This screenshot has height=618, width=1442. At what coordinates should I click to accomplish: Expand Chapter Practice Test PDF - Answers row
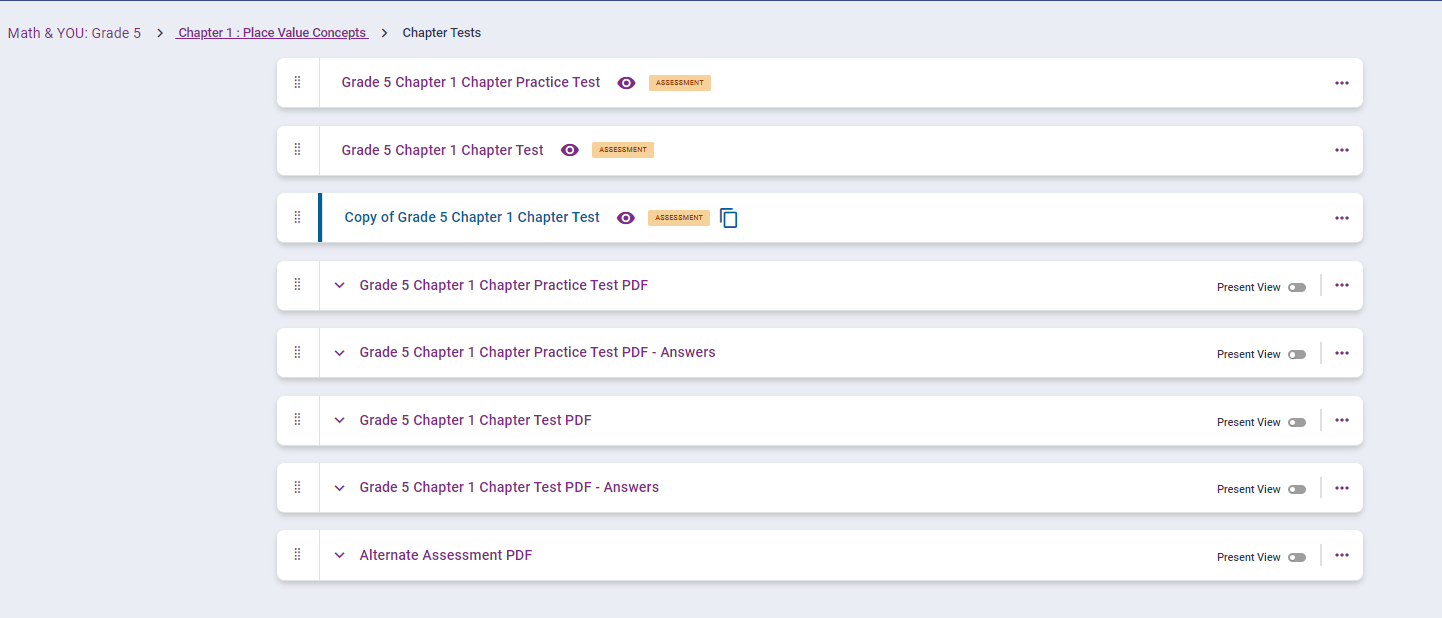(x=340, y=353)
